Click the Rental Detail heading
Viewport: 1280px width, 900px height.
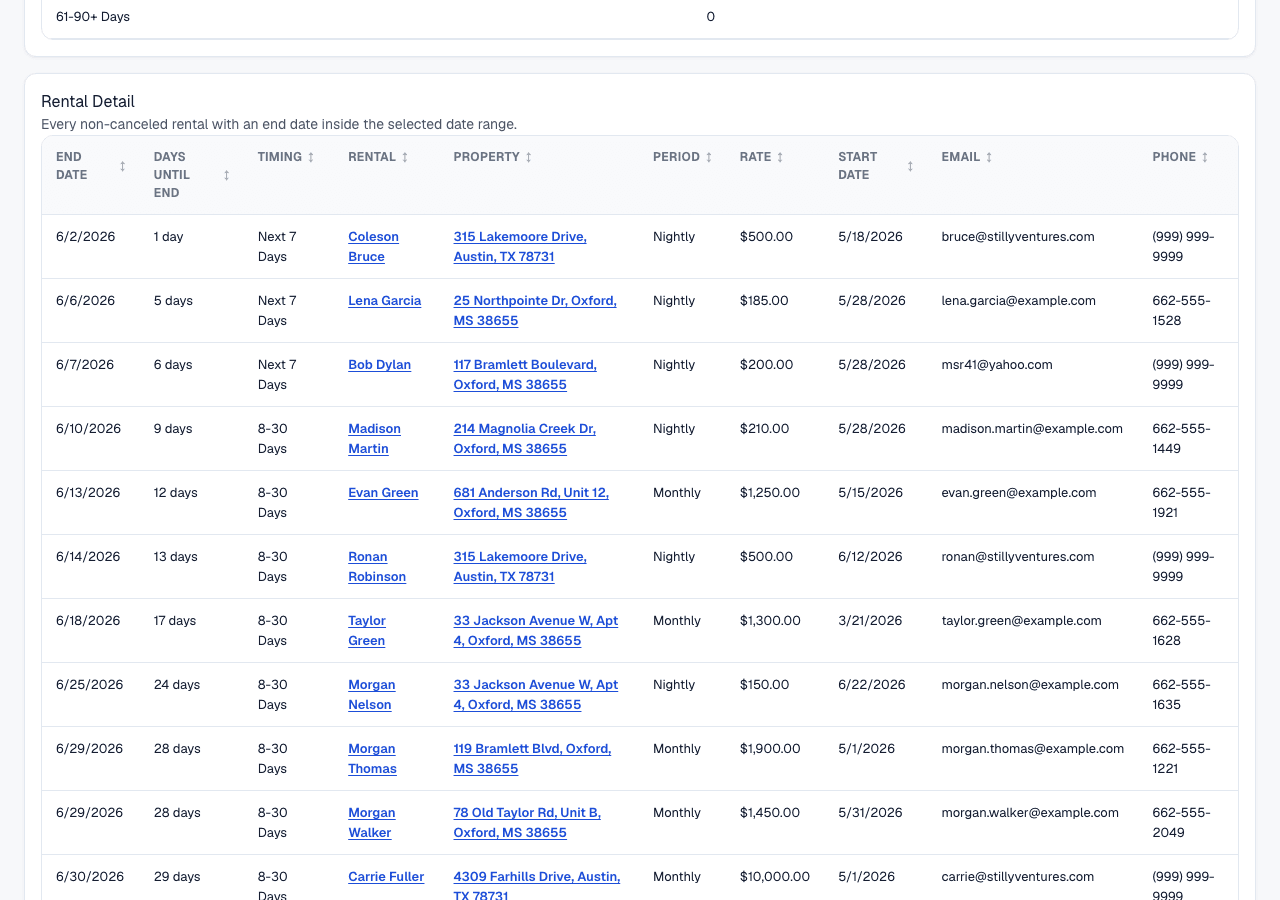coord(88,101)
